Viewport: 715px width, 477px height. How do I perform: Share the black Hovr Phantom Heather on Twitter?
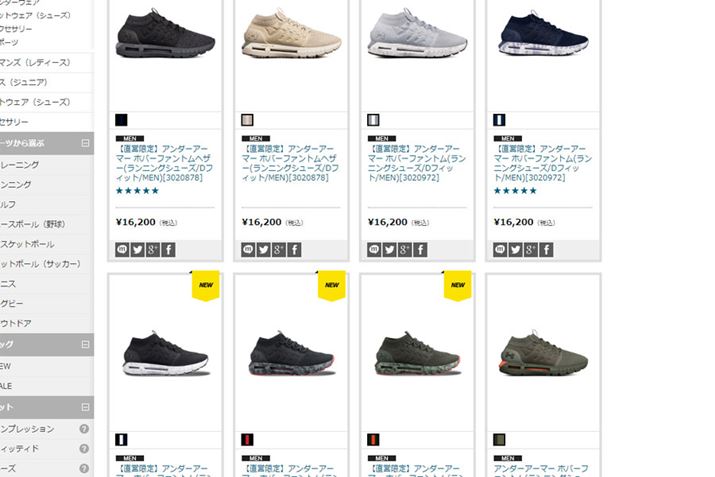coord(137,249)
